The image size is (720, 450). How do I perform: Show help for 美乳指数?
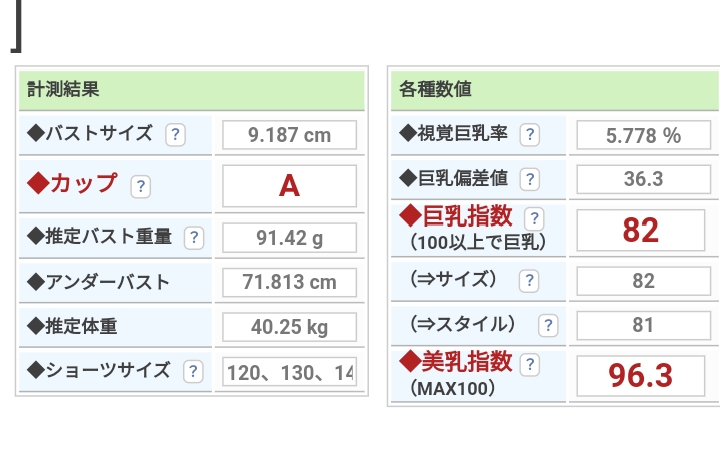tap(530, 364)
